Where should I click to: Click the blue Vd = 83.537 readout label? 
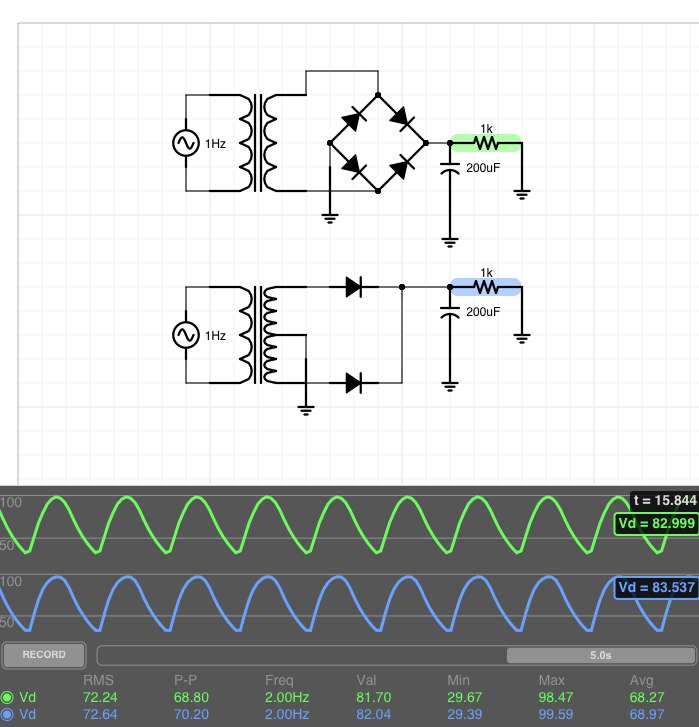[x=655, y=587]
